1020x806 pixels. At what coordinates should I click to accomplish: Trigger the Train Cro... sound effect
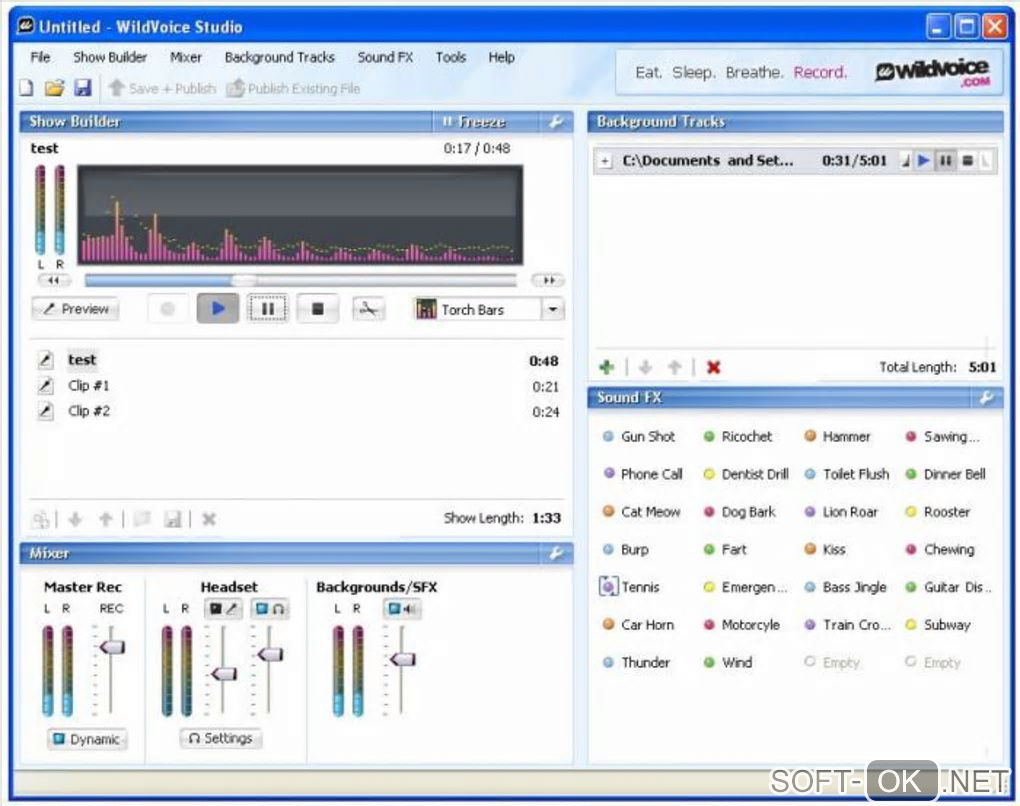848,625
